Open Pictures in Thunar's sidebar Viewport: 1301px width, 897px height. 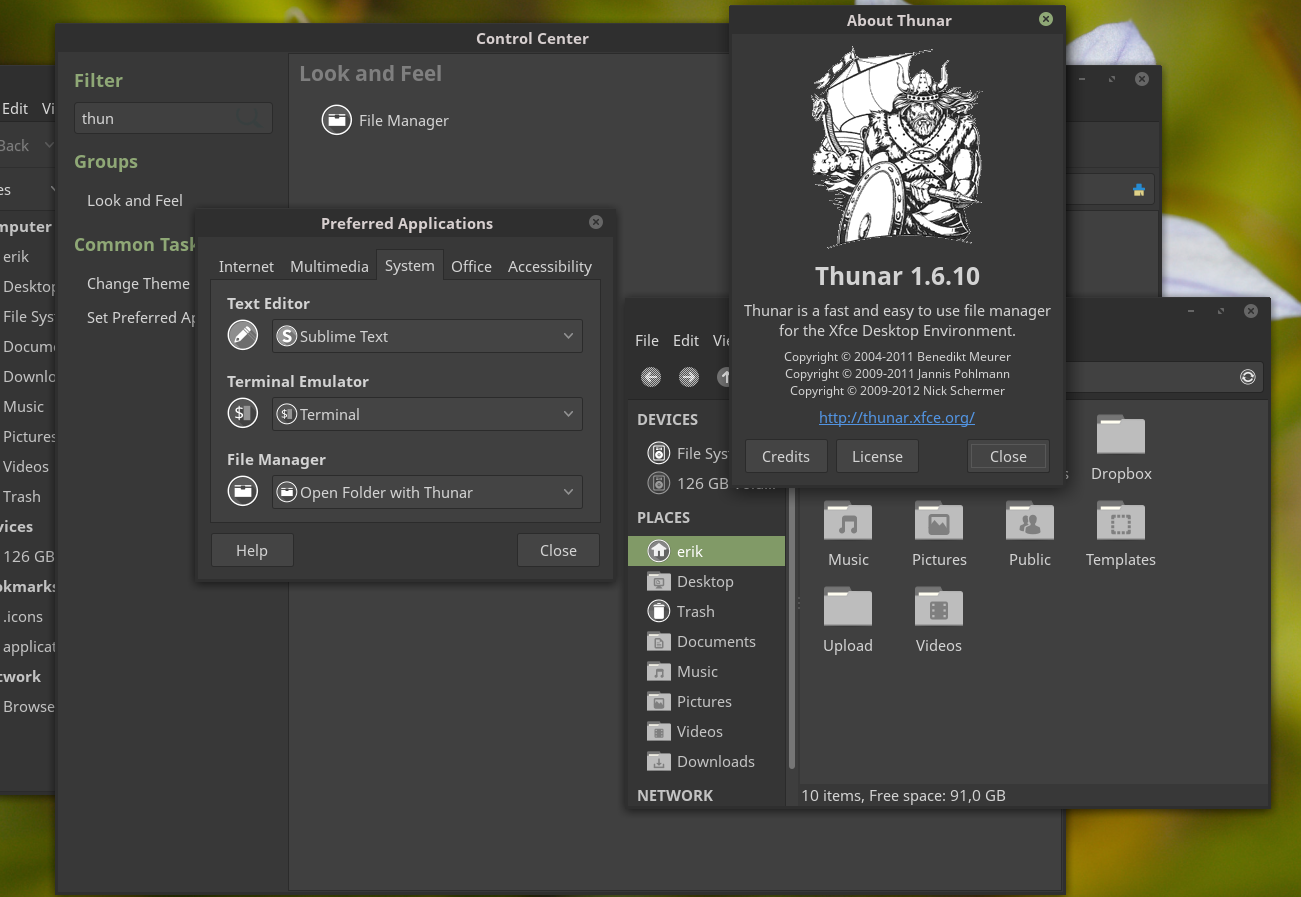[706, 701]
